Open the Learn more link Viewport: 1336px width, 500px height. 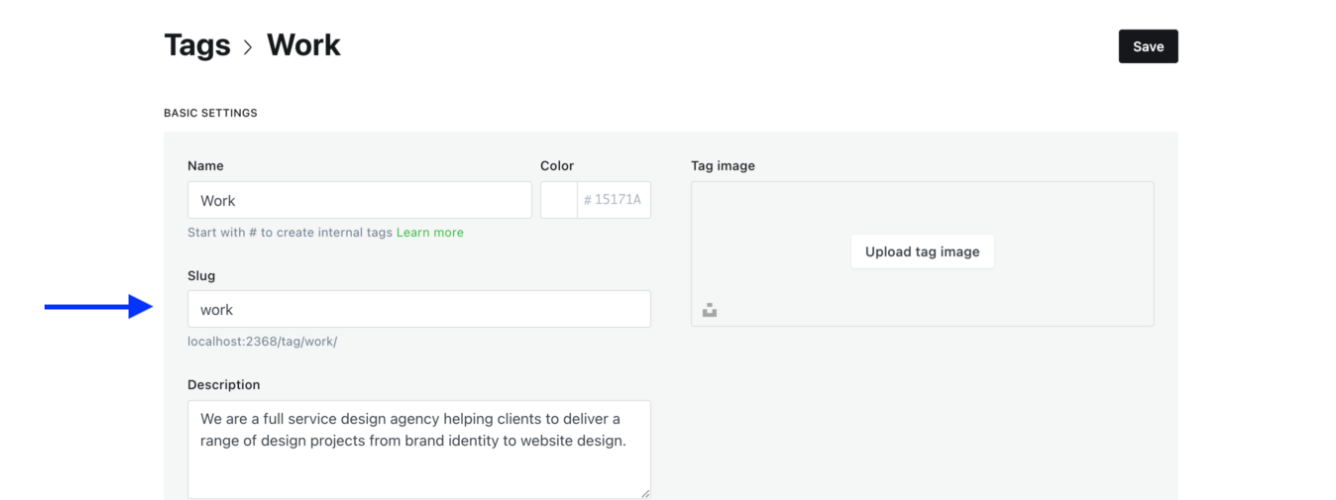430,232
